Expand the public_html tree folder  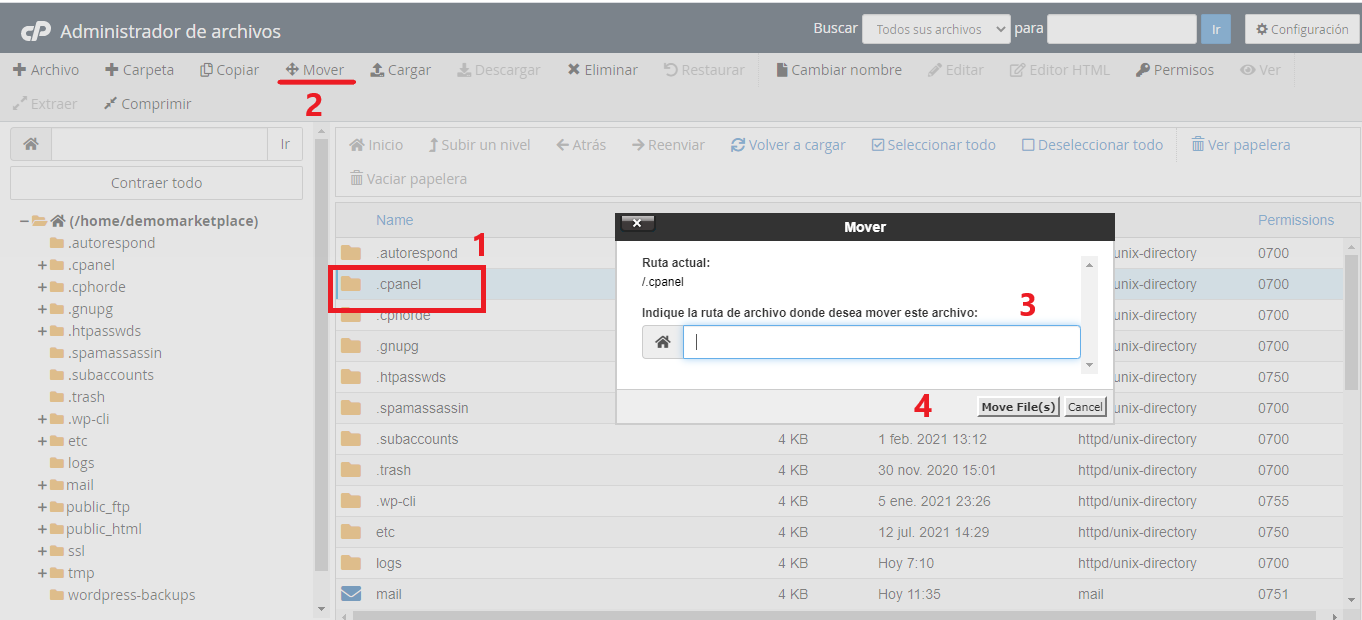43,529
